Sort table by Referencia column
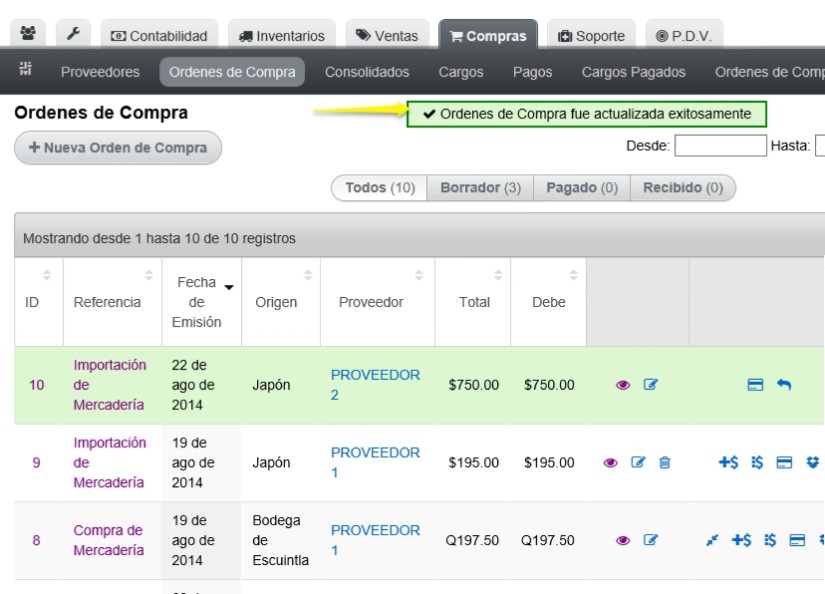The image size is (825, 594). coord(113,301)
